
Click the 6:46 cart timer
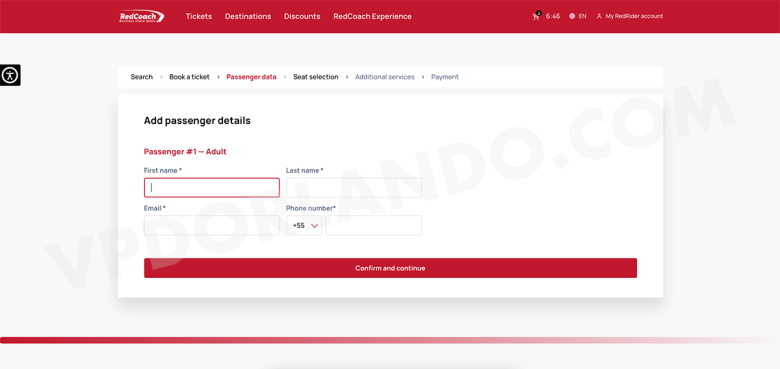click(553, 16)
